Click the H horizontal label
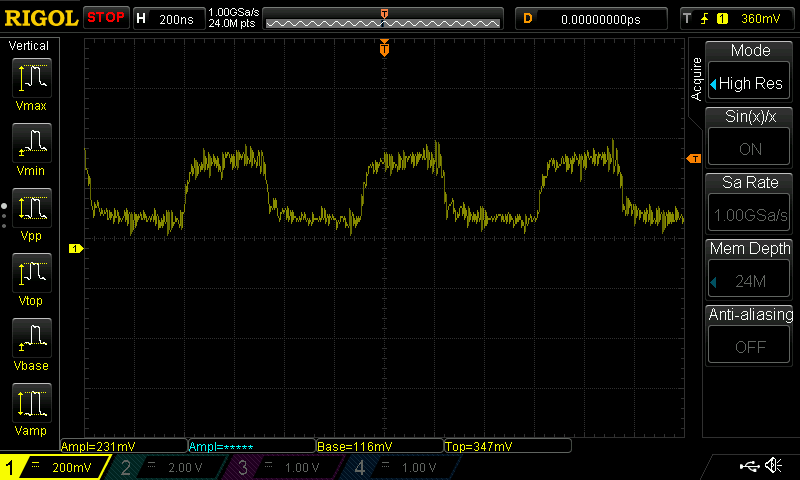This screenshot has height=480, width=800. [141, 19]
